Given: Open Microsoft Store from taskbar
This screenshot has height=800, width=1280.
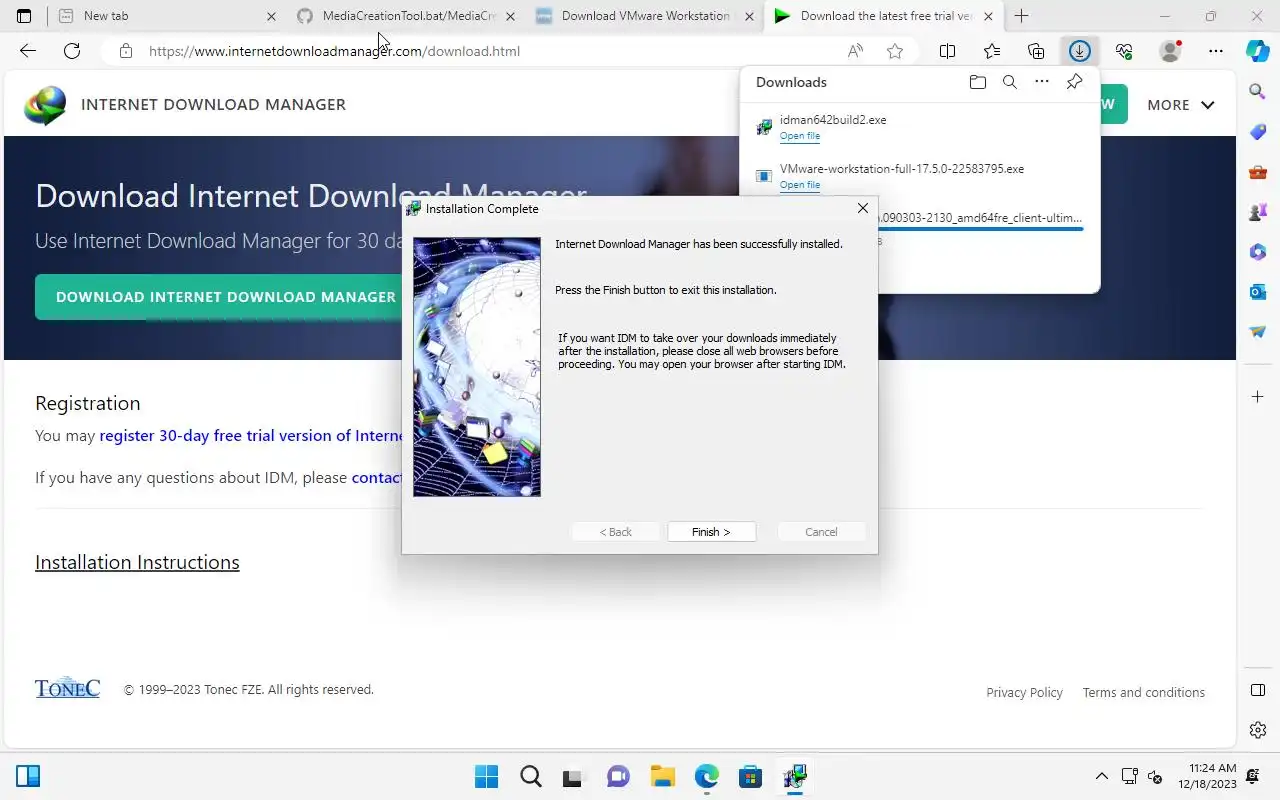Looking at the screenshot, I should tap(750, 776).
